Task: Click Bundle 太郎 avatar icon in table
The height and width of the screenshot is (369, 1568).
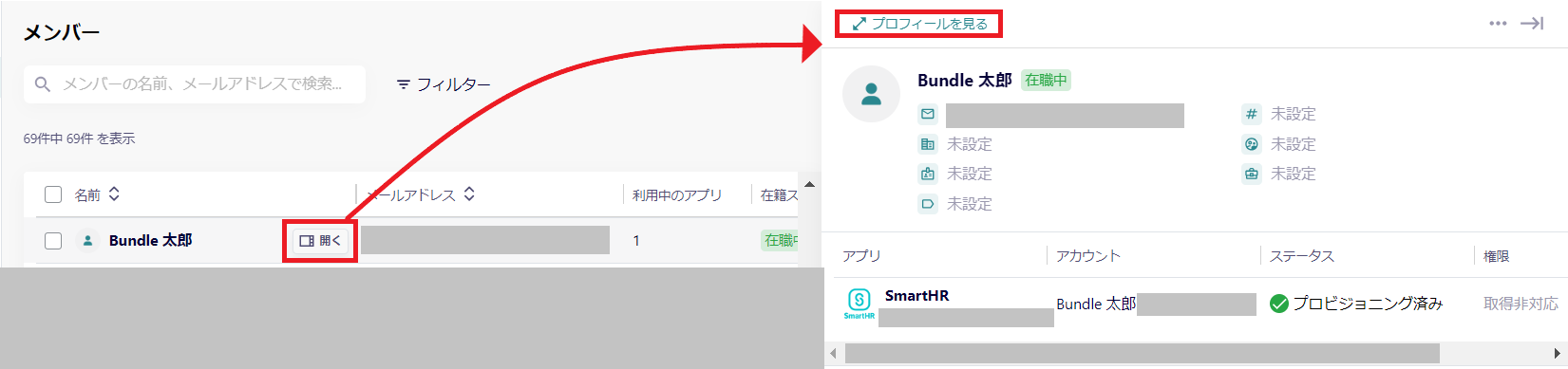Action: click(87, 241)
